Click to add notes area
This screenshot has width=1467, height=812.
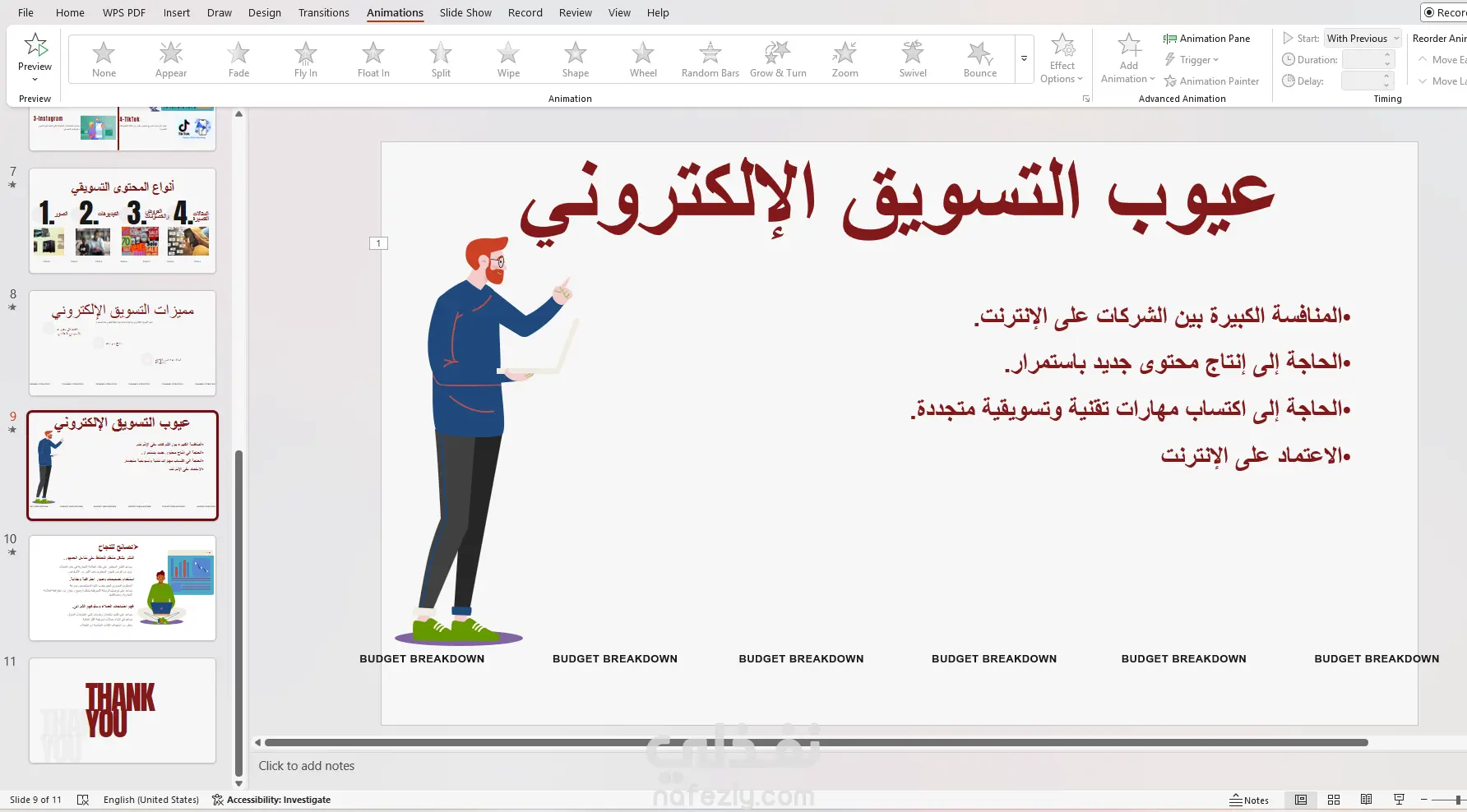click(307, 766)
